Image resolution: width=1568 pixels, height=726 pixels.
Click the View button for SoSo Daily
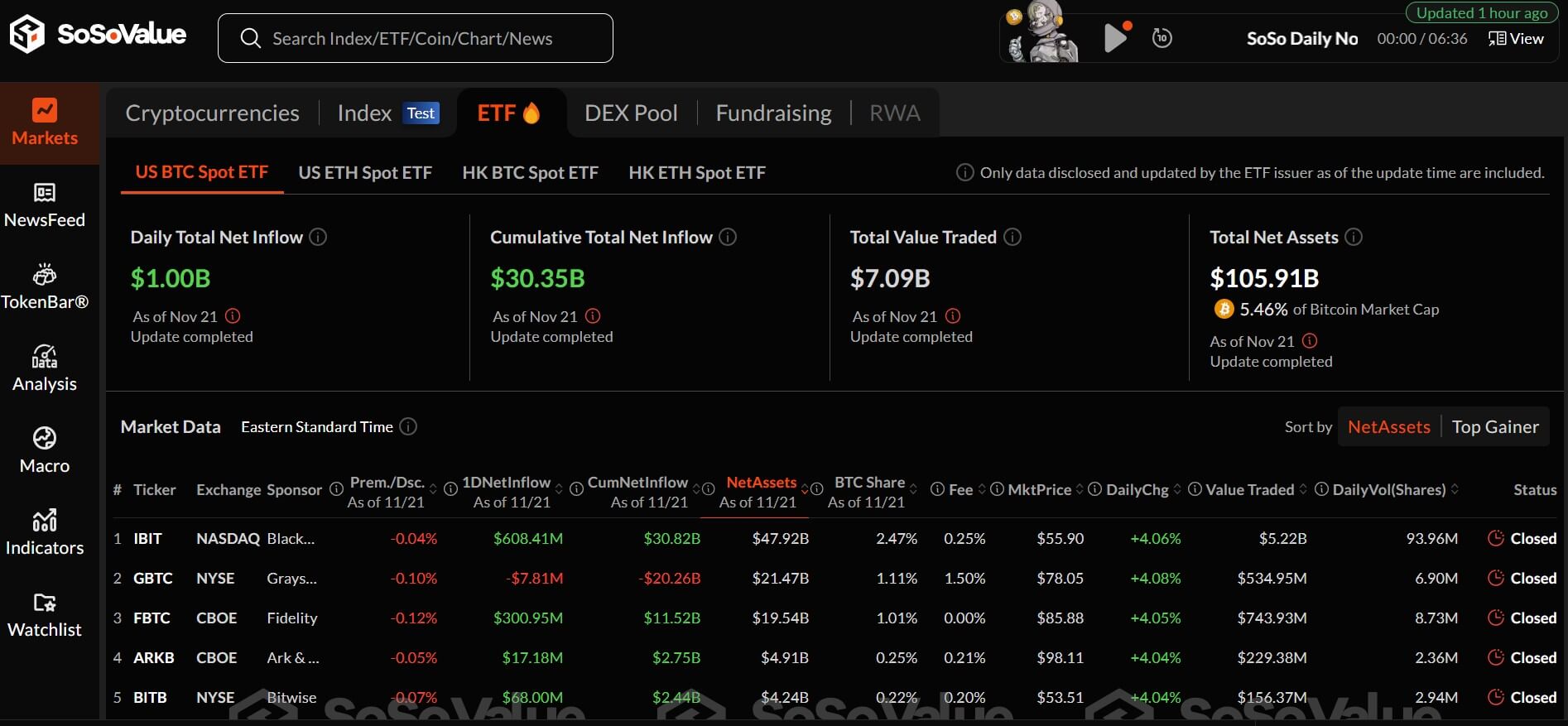pos(1516,39)
